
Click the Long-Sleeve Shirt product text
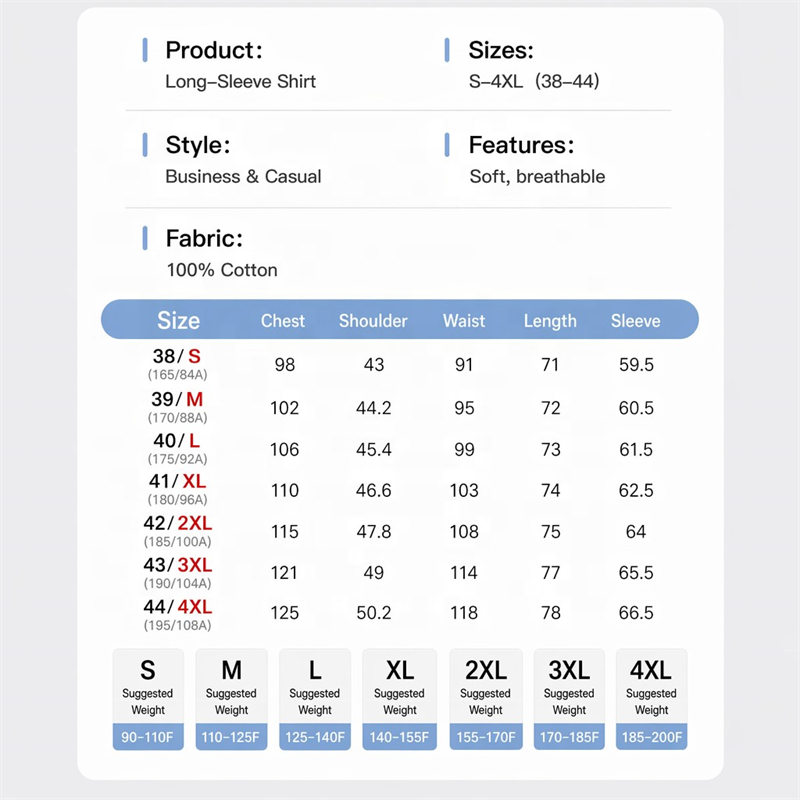point(240,82)
